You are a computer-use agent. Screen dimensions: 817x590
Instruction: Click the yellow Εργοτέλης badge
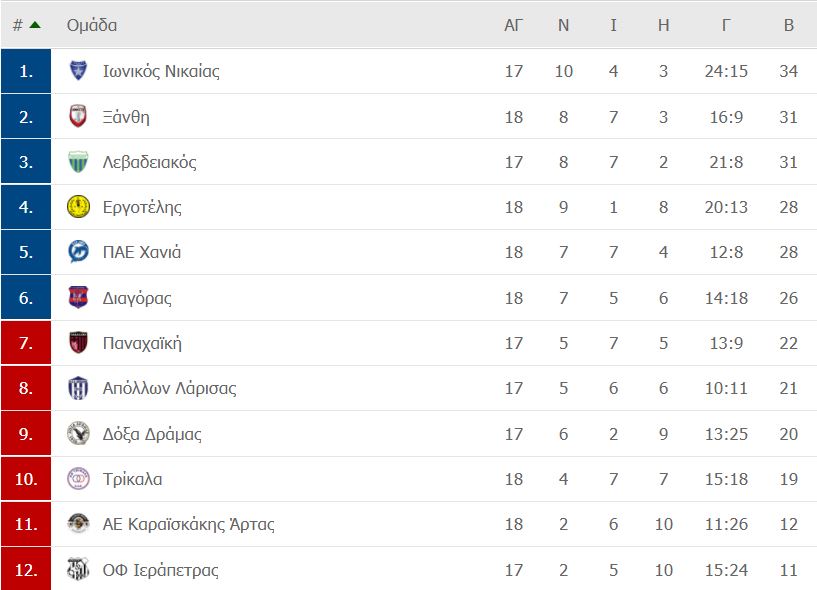[x=78, y=207]
